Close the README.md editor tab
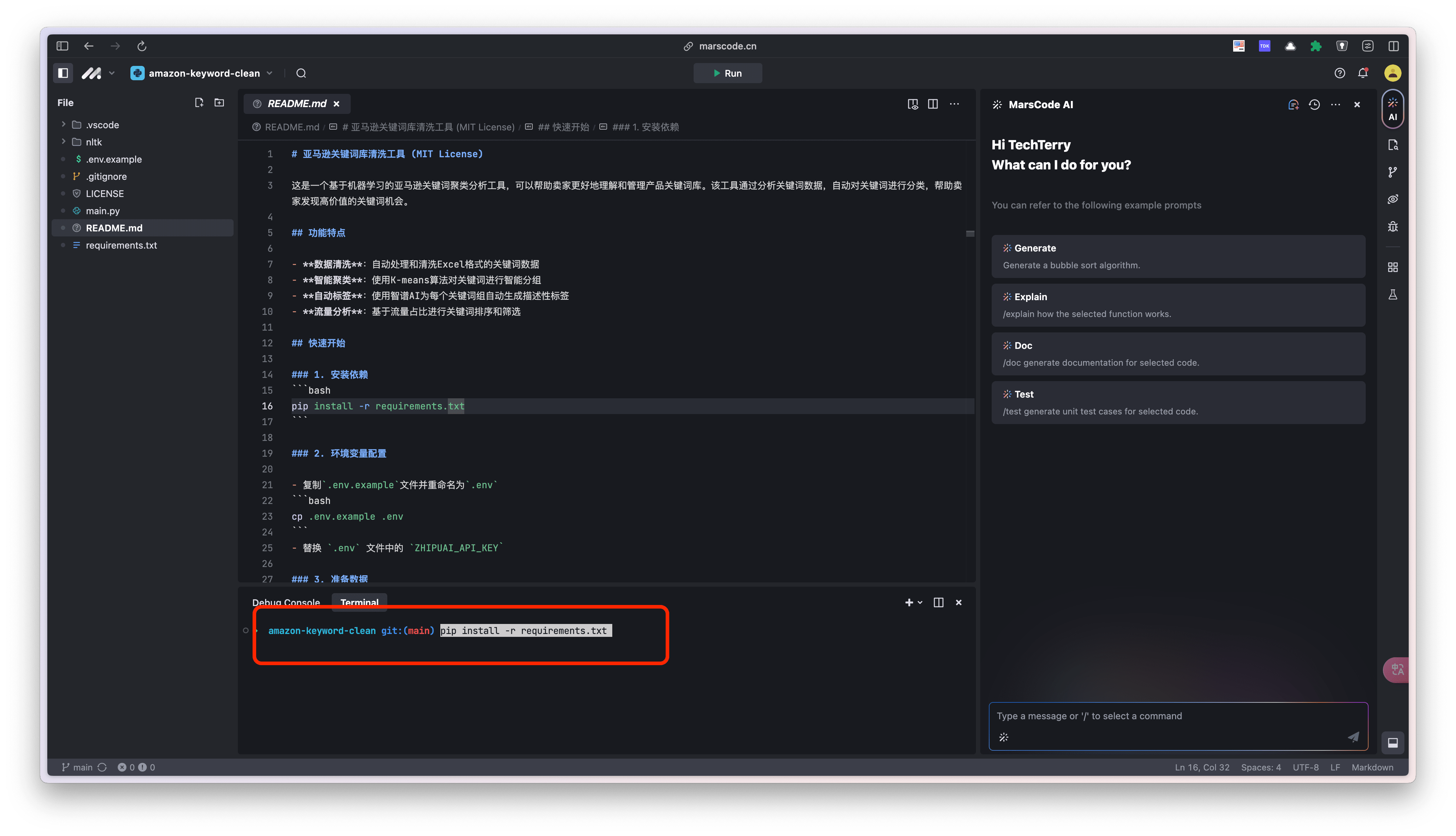1456x836 pixels. [x=336, y=104]
